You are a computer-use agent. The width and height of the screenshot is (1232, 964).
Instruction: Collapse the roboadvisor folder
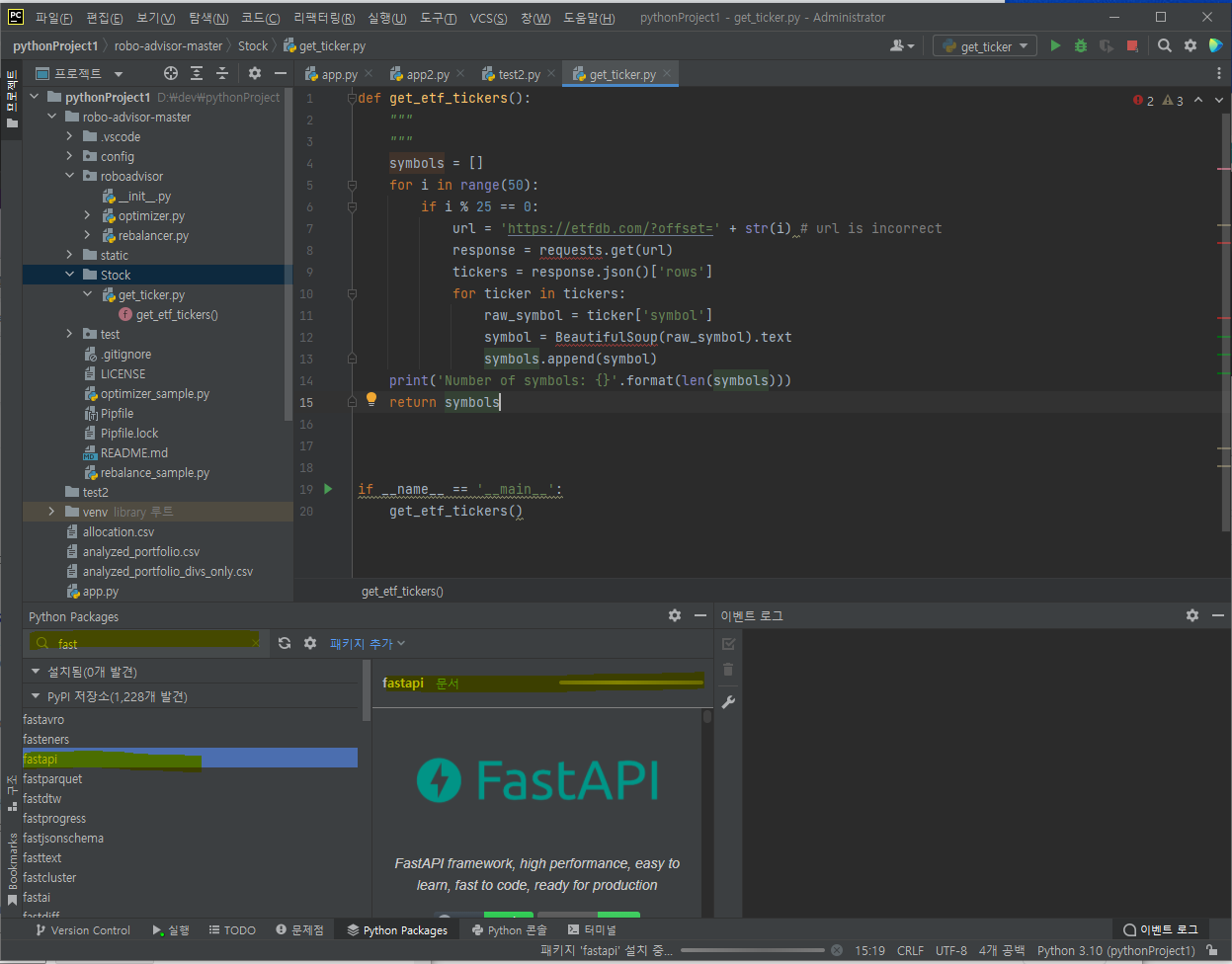69,176
